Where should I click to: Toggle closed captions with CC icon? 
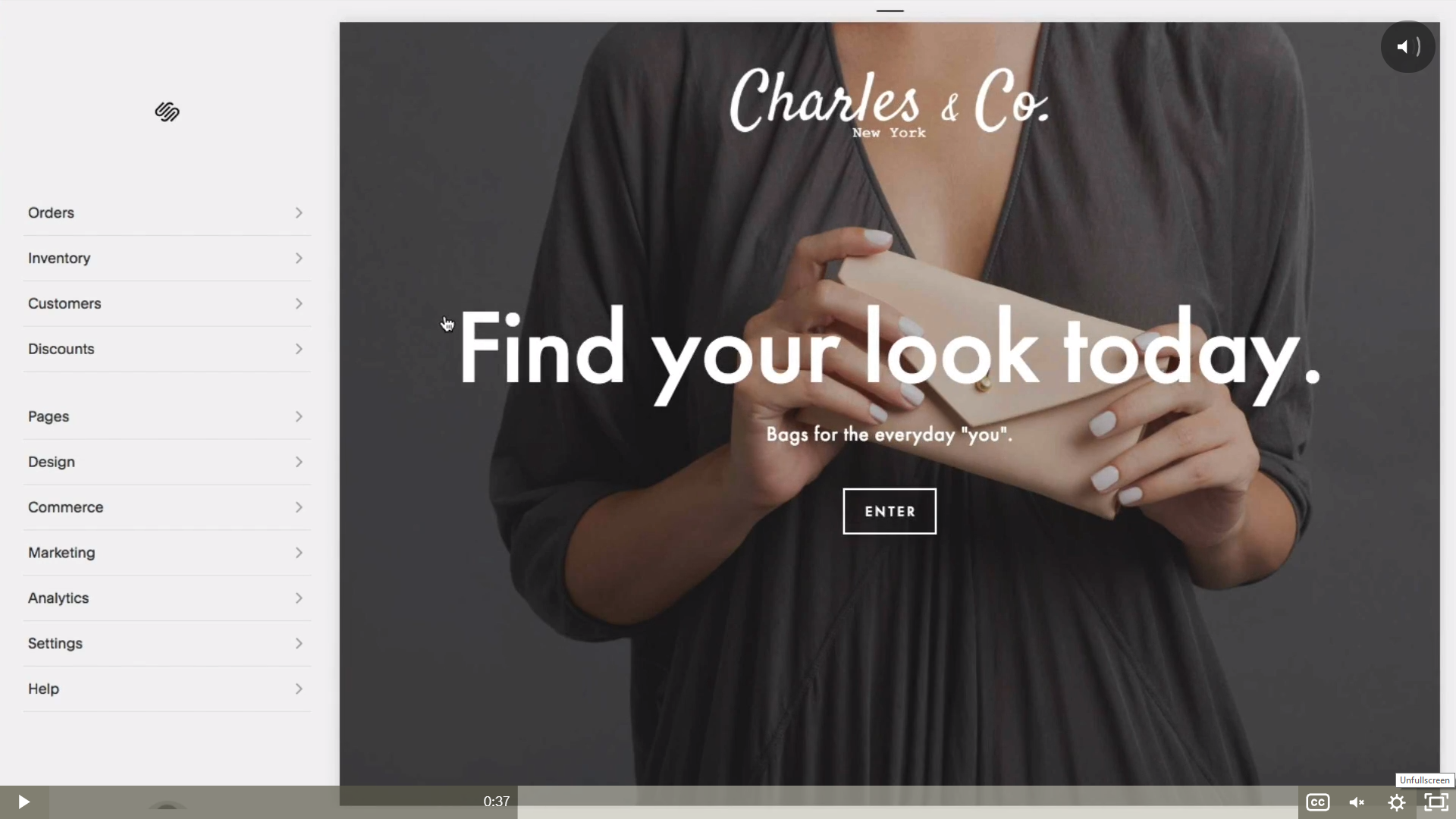click(1318, 802)
